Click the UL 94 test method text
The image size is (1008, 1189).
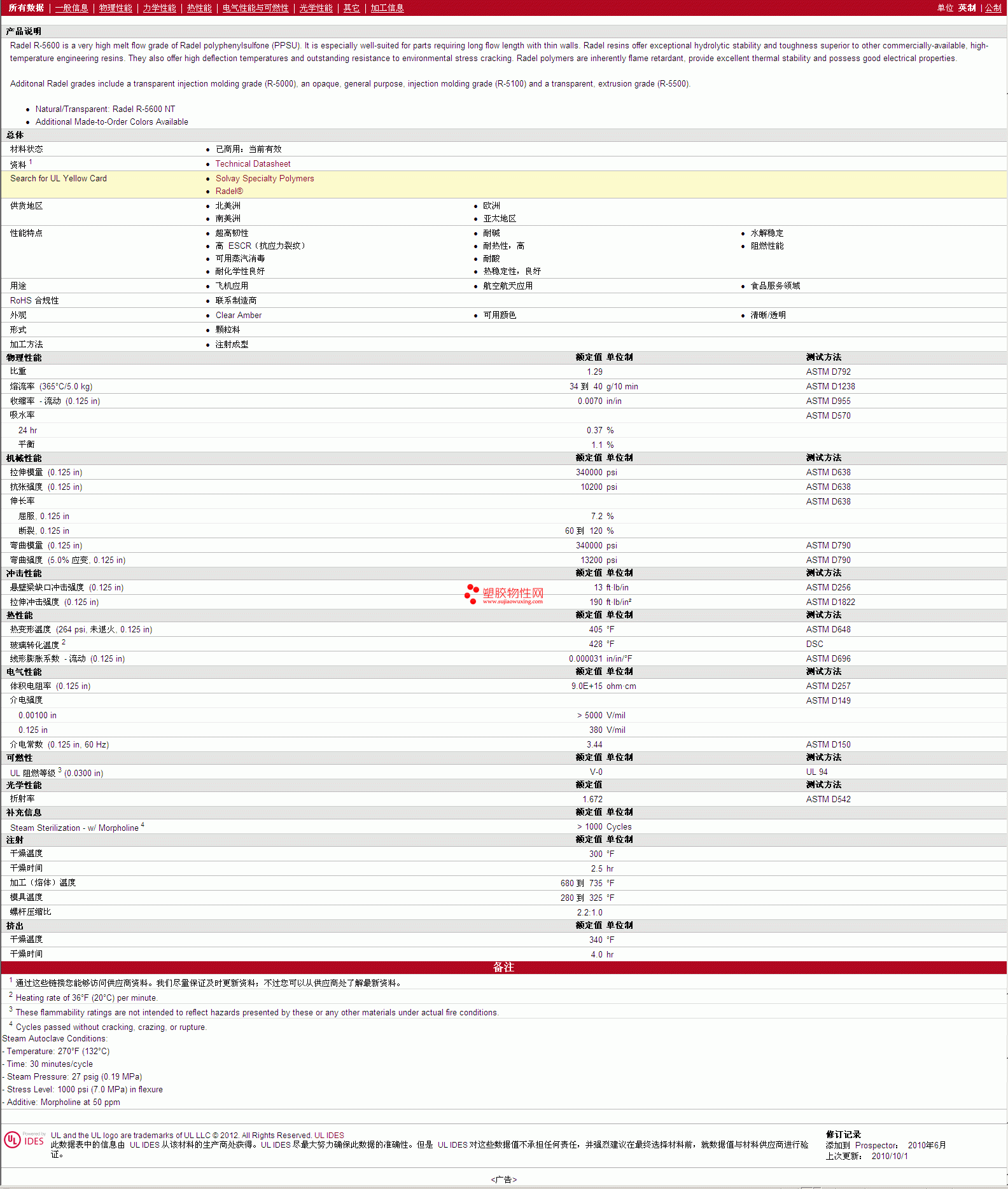[x=817, y=772]
